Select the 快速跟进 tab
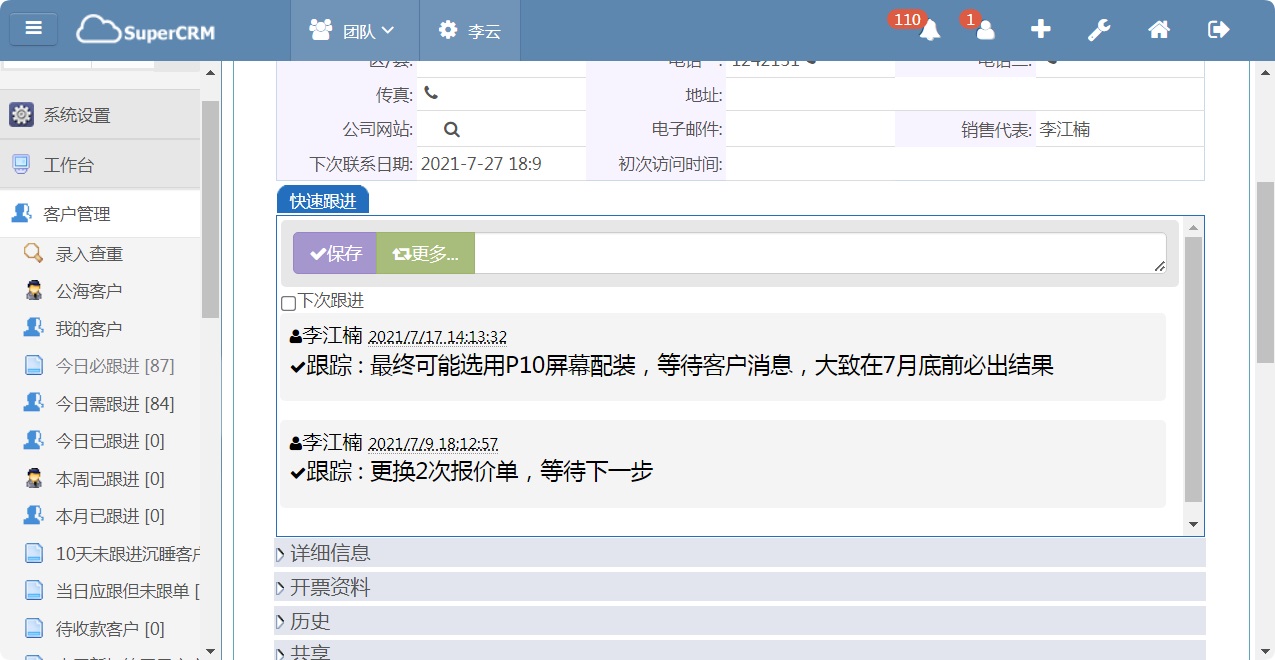Screen dimensions: 1275x660 (x=322, y=201)
